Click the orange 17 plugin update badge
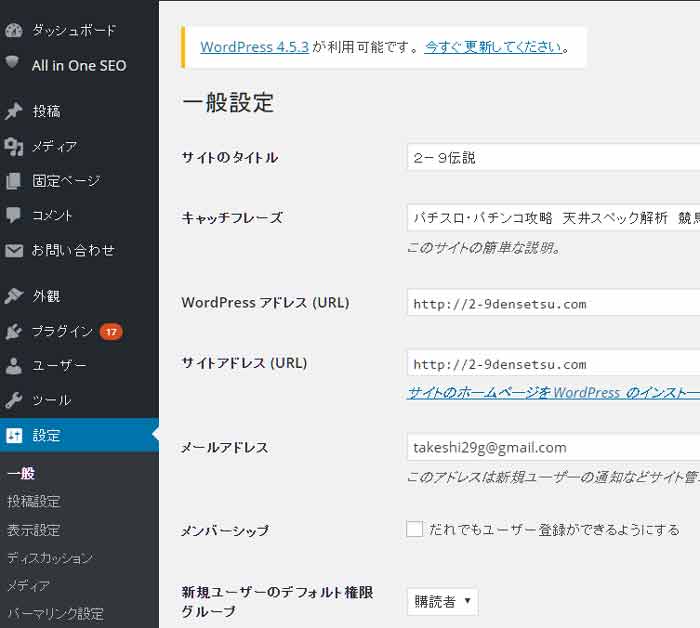 click(x=111, y=332)
